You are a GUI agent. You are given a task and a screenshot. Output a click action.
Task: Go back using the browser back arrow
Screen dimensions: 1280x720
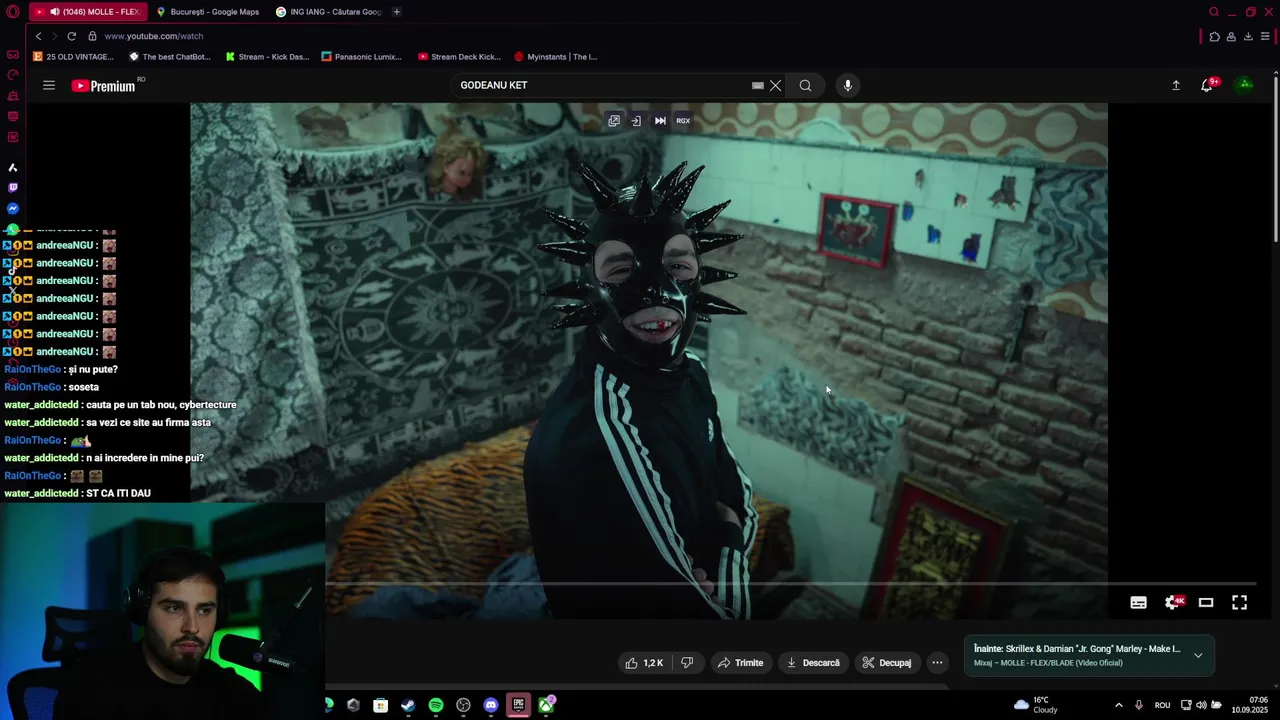38,36
